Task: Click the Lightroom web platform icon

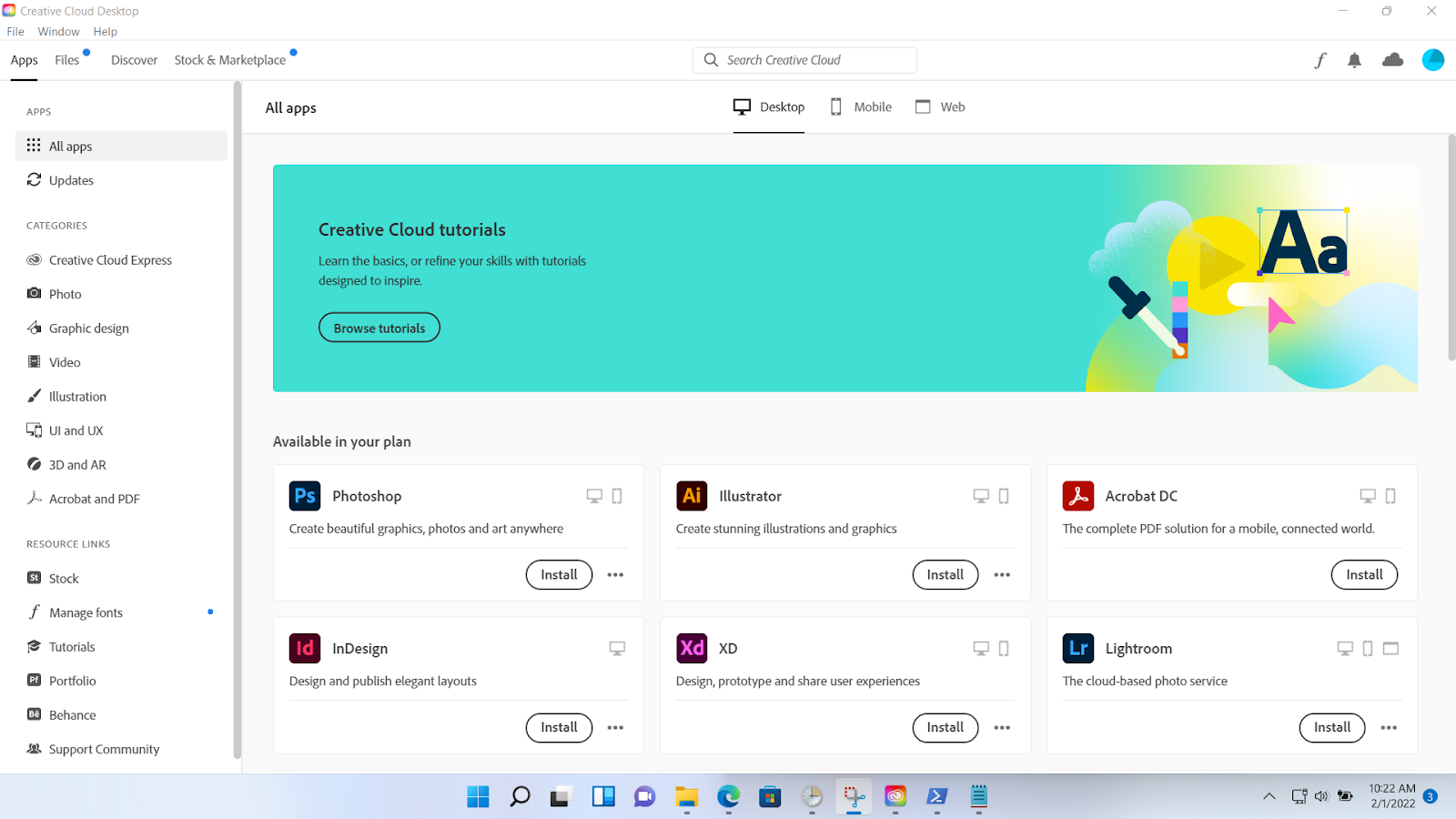Action: tap(1390, 649)
